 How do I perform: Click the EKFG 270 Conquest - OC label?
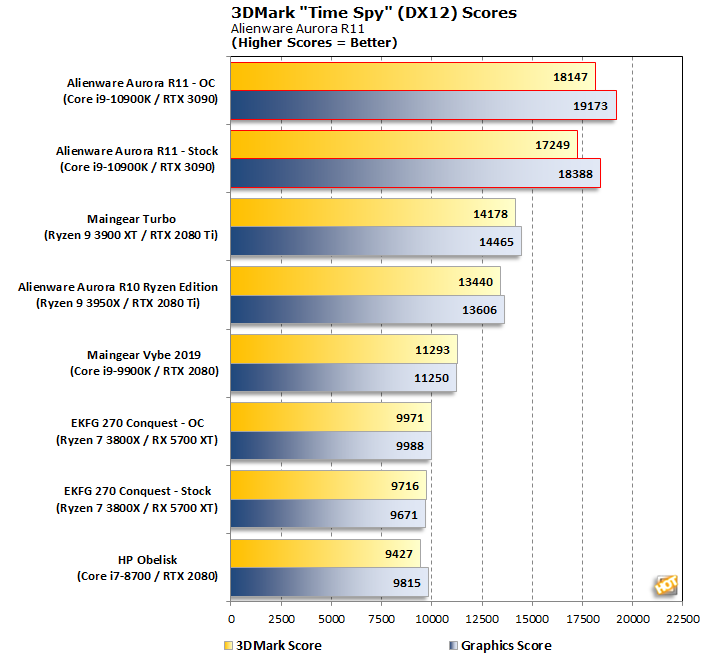(x=137, y=423)
